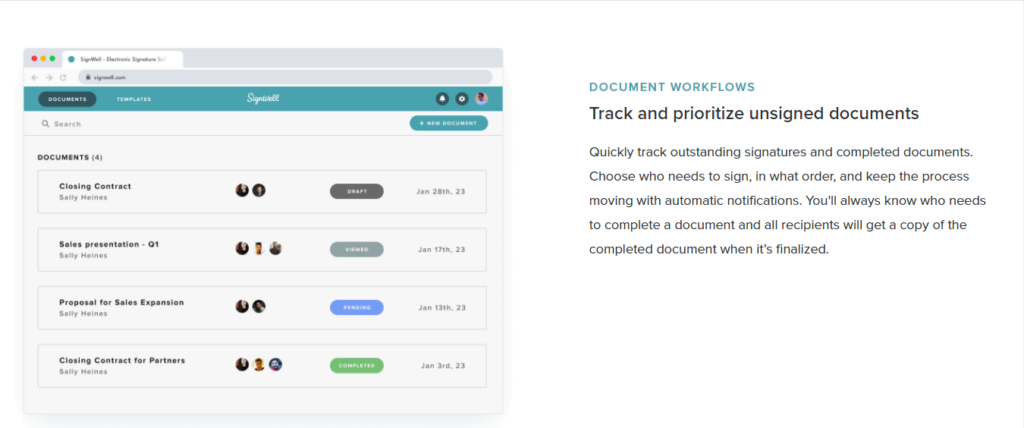
Task: Click Track and prioritize unsigned documents heading
Action: click(754, 114)
